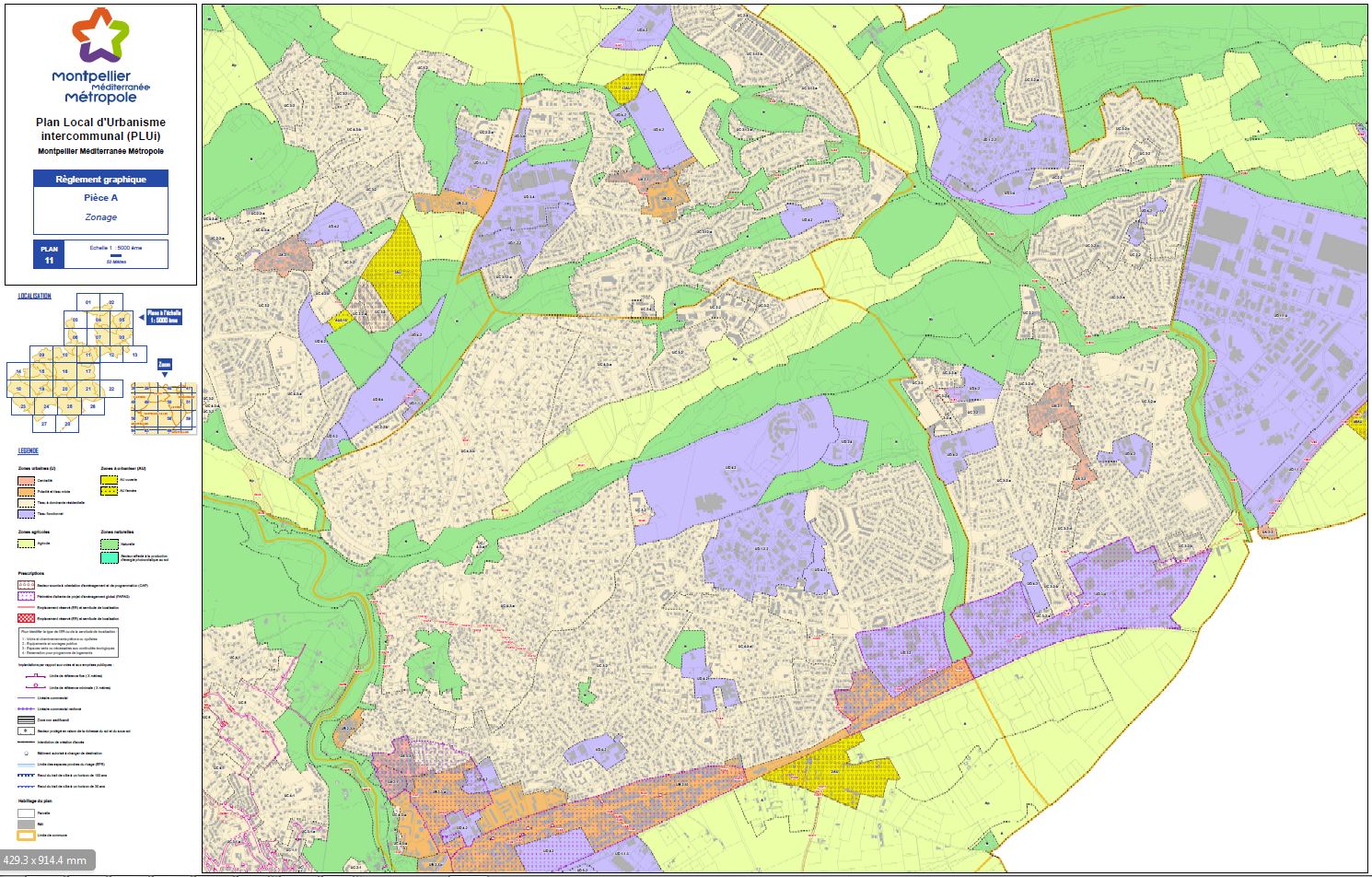Select tile 22 in localisation grid
Viewport: 1372px width, 877px height.
tap(111, 389)
